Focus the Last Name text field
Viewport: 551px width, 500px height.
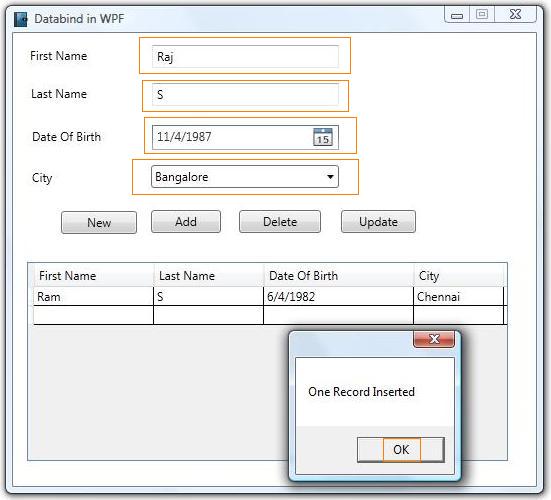tap(245, 95)
